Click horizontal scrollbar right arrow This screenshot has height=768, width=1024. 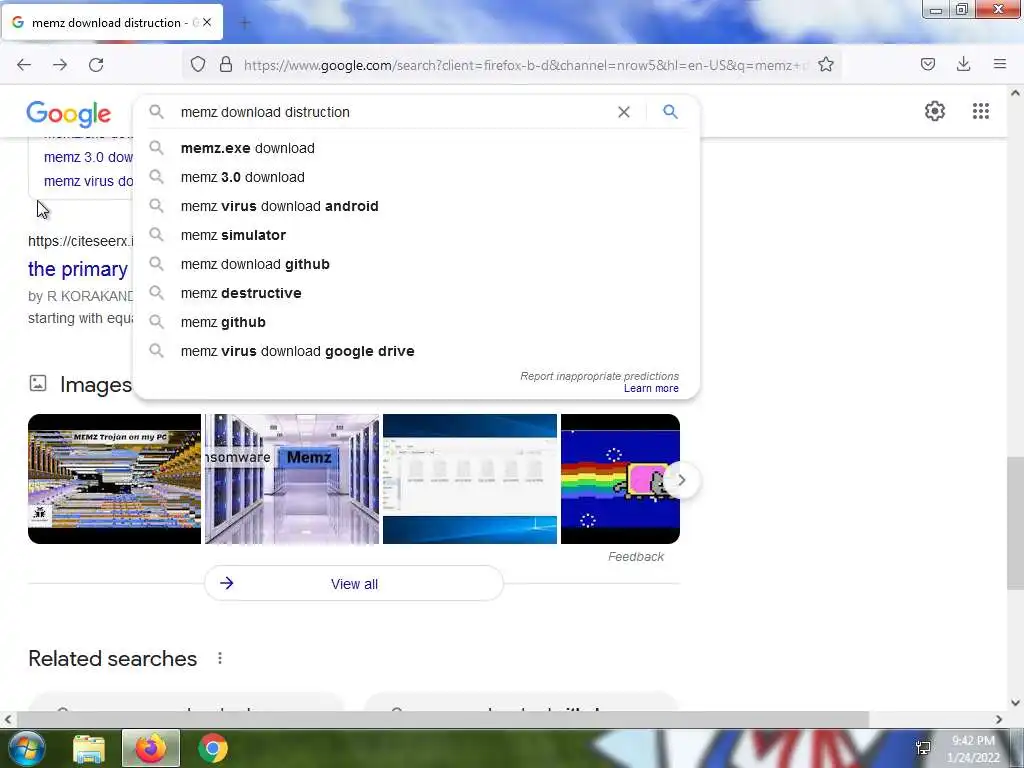coord(999,720)
